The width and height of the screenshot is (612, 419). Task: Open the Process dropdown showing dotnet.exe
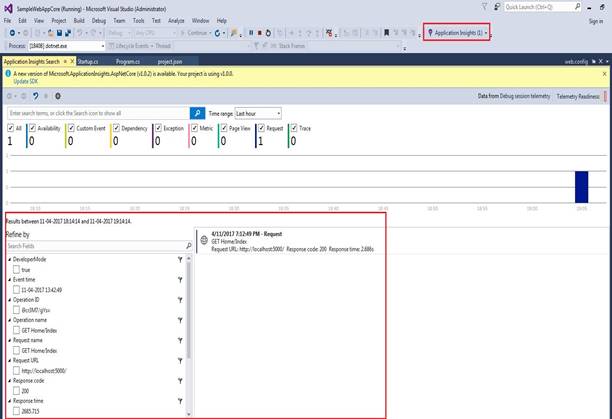click(64, 46)
